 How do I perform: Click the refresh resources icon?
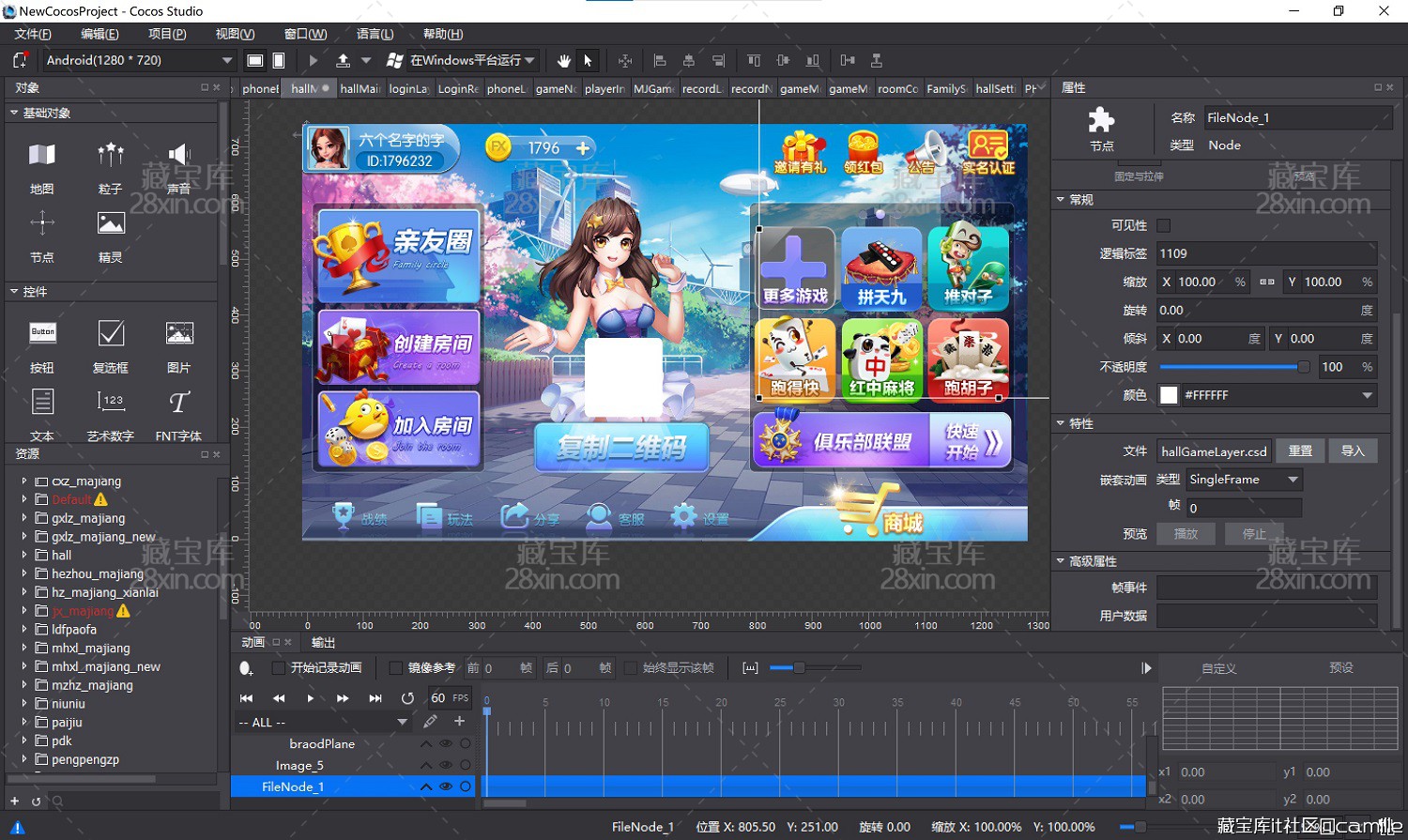coord(36,802)
